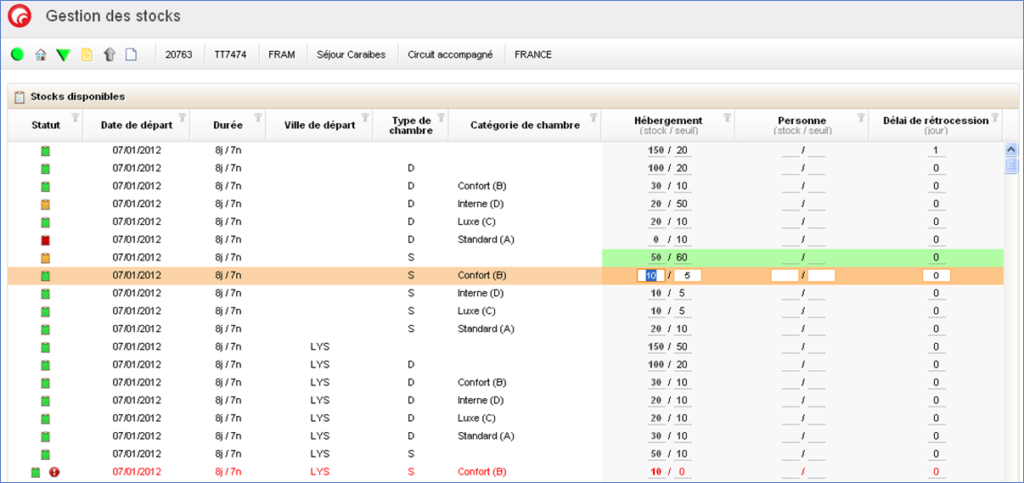The height and width of the screenshot is (483, 1024).
Task: Click the green downward triangle toolbar icon
Action: pos(63,54)
